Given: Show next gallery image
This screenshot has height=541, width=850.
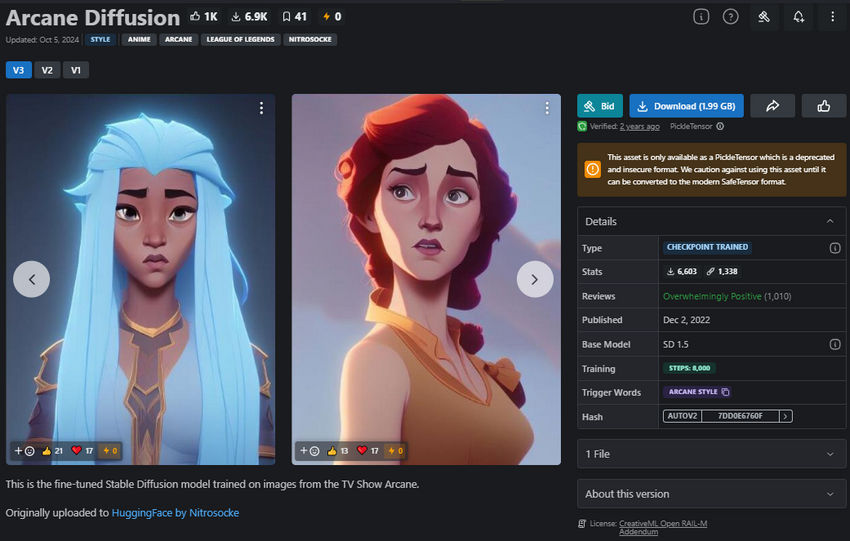Looking at the screenshot, I should pos(535,279).
